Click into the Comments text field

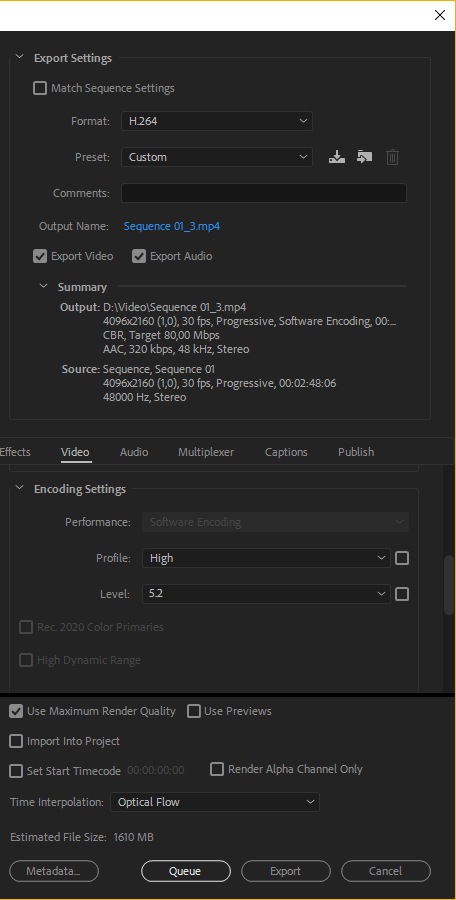(x=264, y=193)
